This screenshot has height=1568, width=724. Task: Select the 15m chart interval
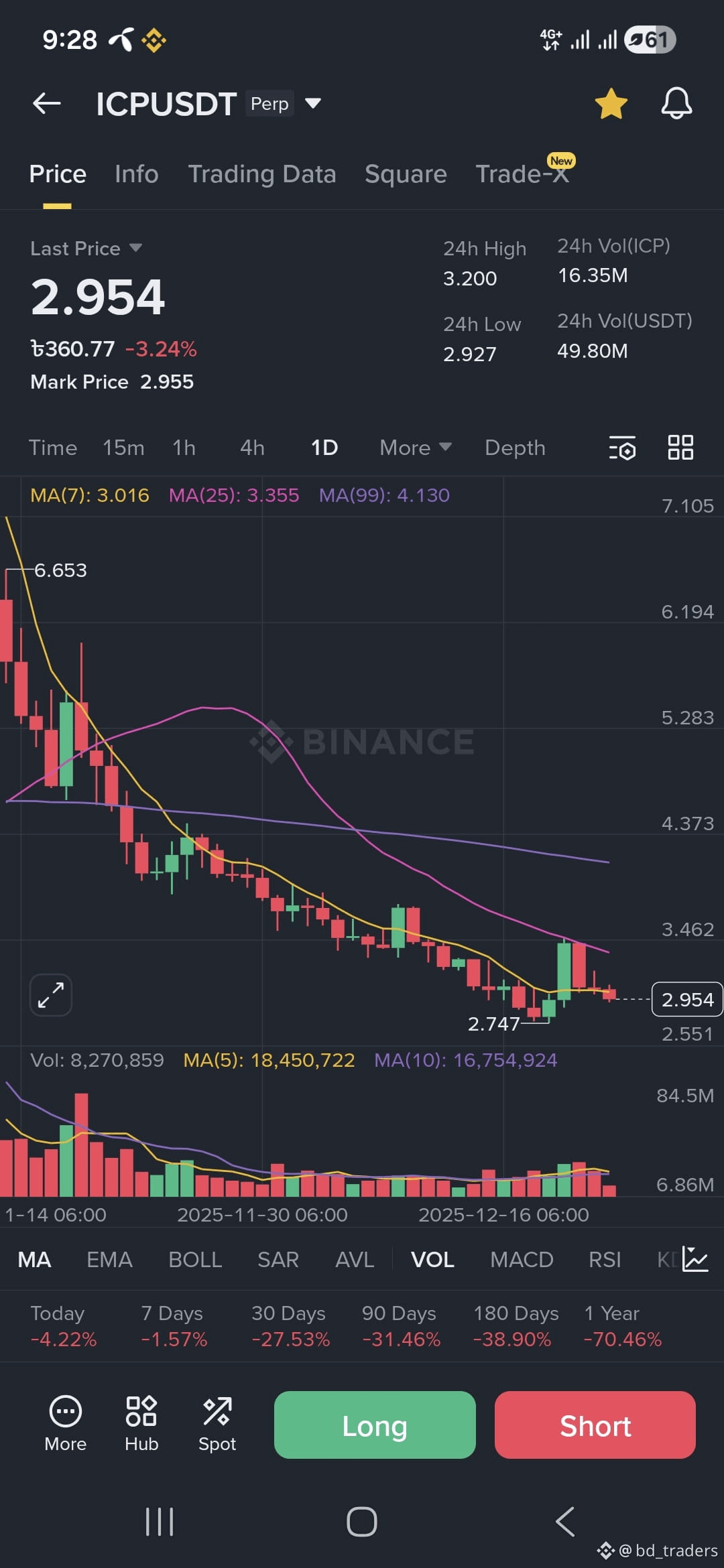(x=123, y=448)
